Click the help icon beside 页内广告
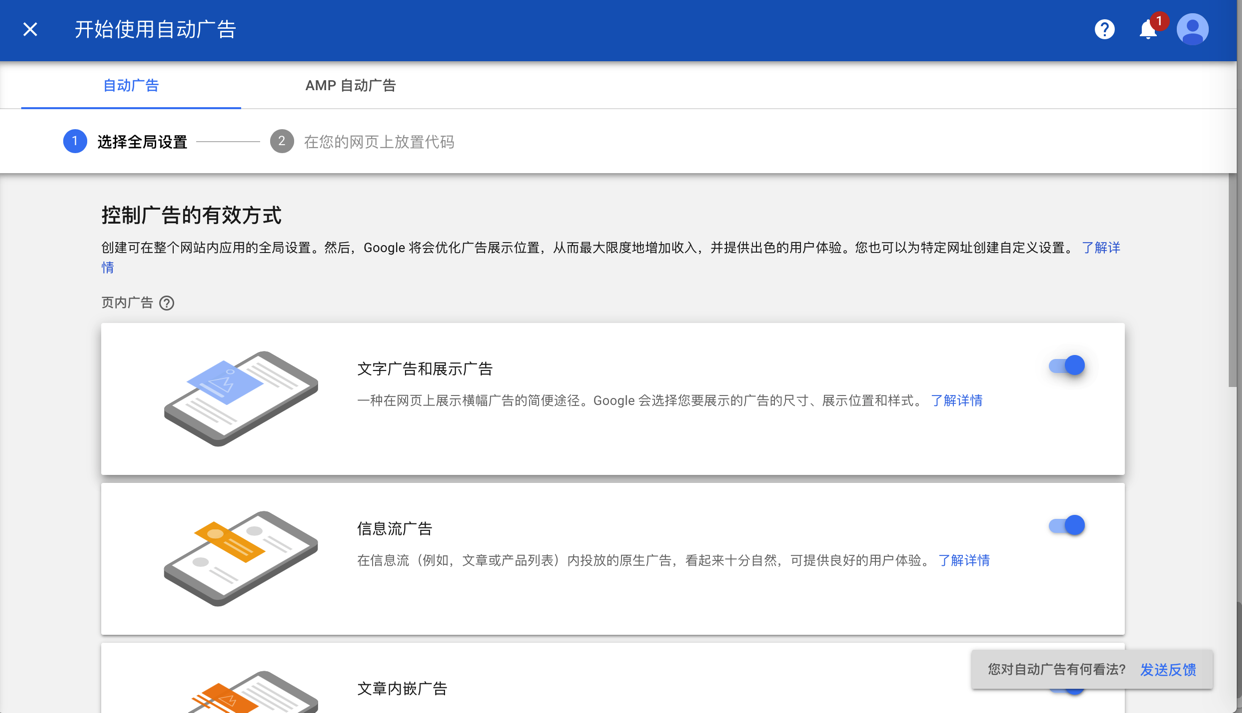 coord(167,303)
